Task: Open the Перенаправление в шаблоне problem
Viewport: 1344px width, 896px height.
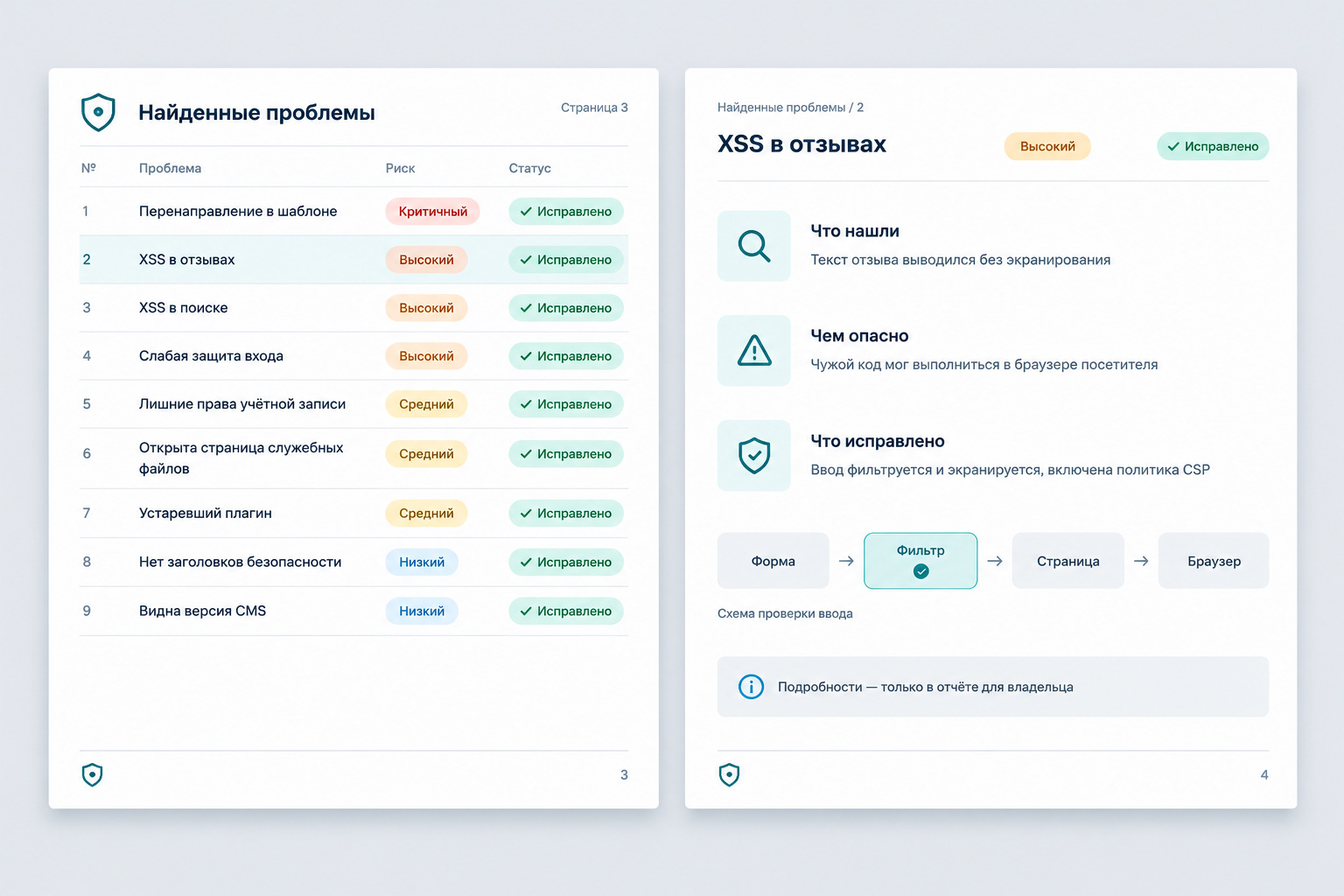Action: point(238,211)
